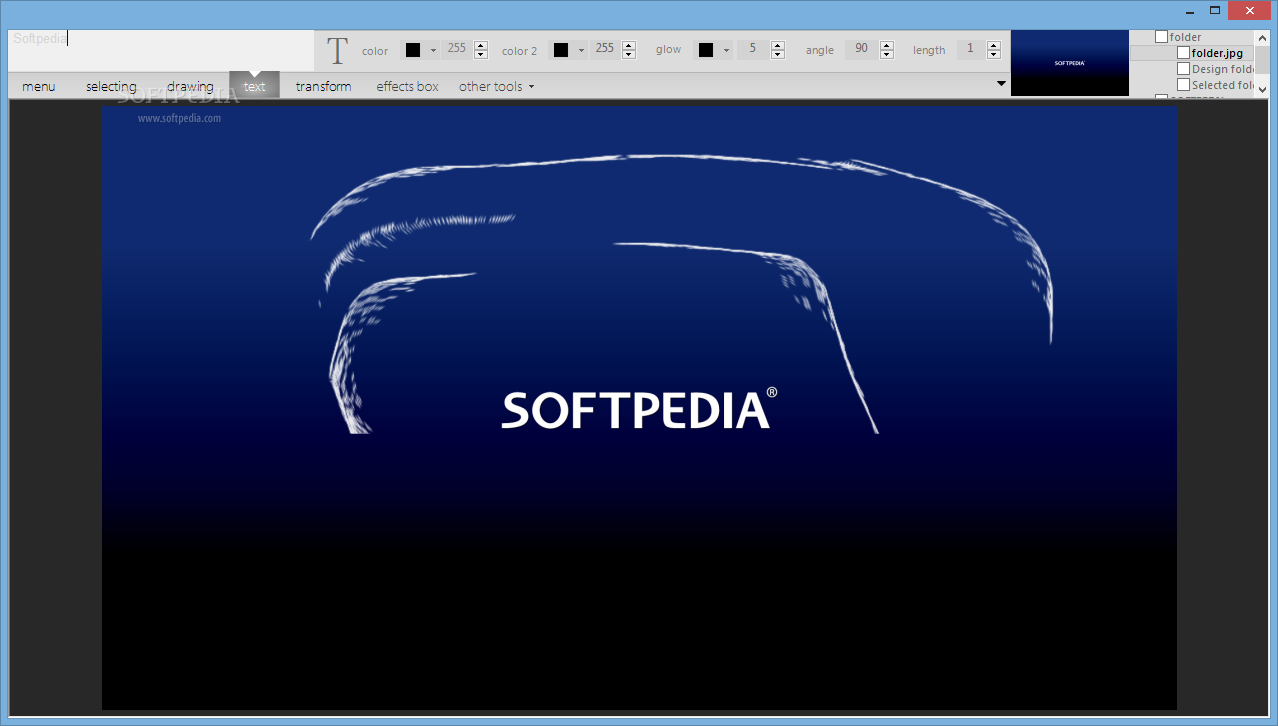Open the effects box tab
This screenshot has width=1278, height=726.
(x=408, y=86)
